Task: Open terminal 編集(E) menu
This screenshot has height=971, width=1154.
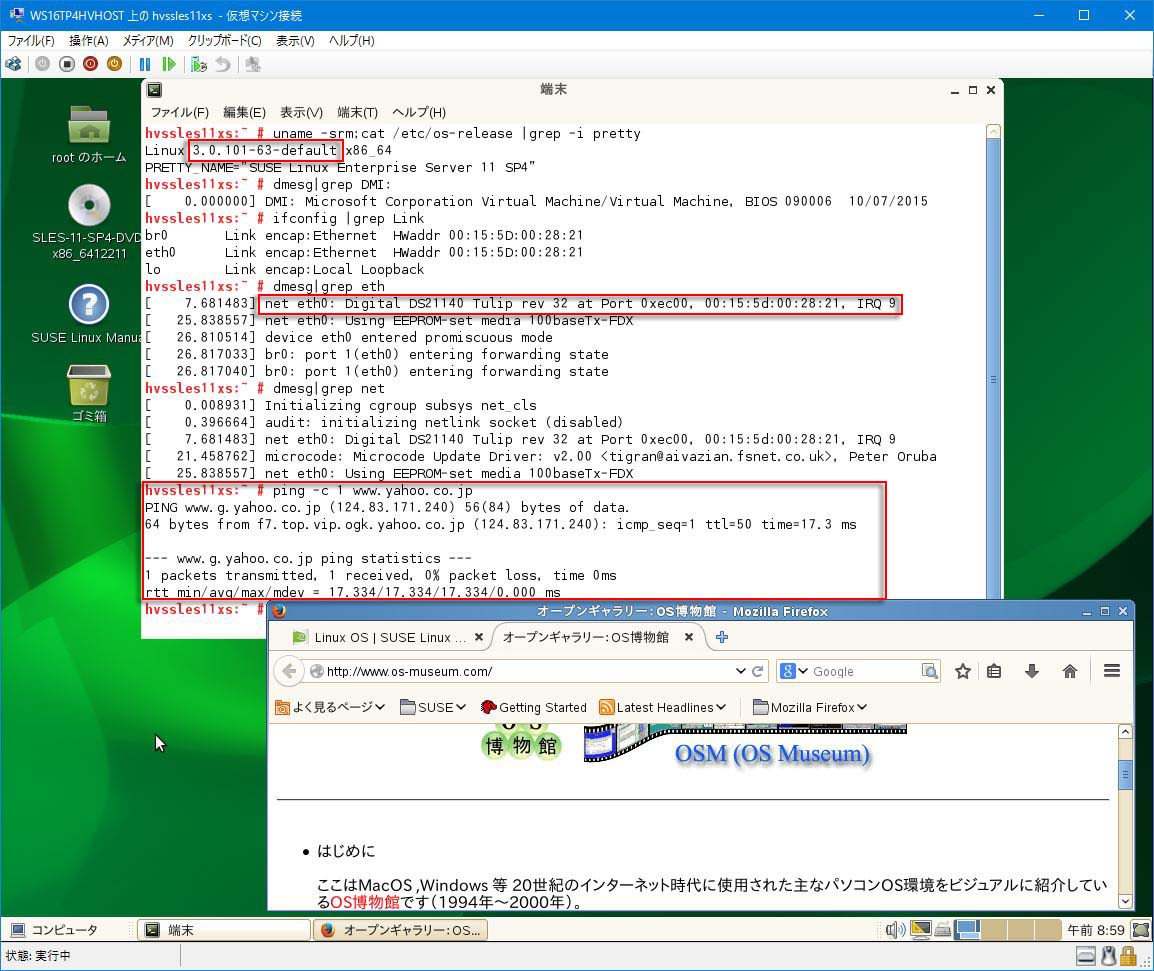Action: tap(244, 112)
